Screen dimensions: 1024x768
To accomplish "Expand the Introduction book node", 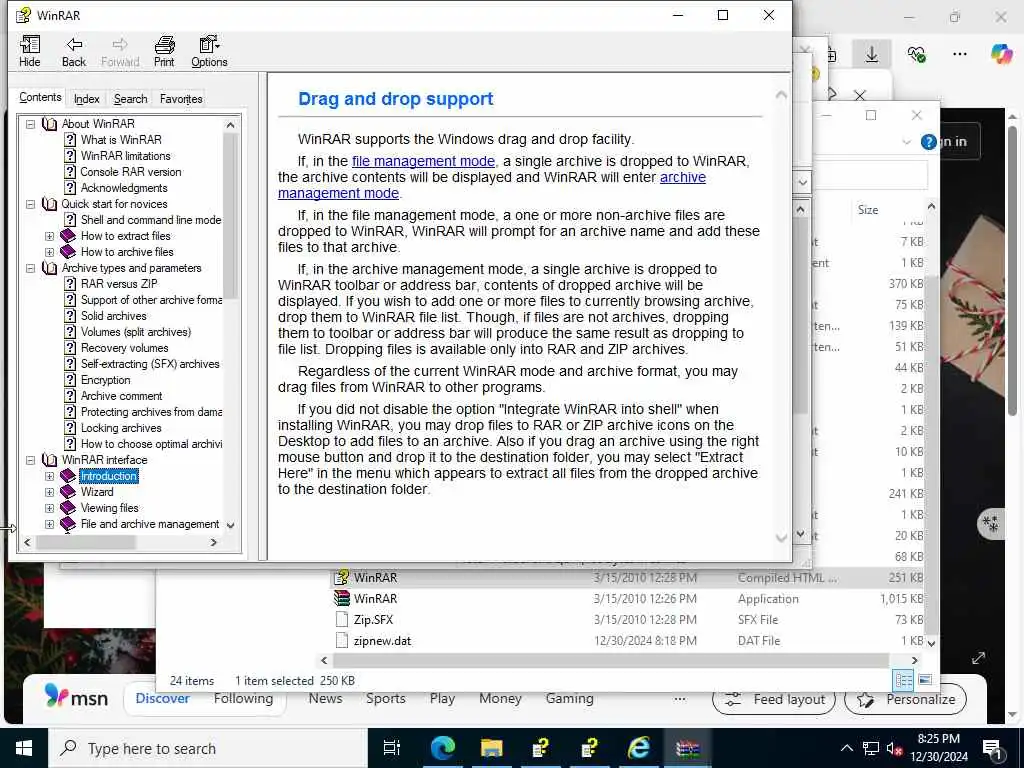I will pyautogui.click(x=49, y=476).
